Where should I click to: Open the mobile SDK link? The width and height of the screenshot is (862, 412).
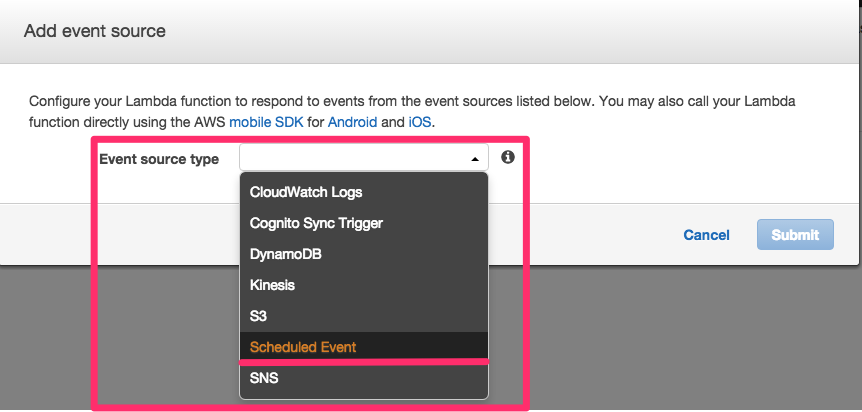click(x=266, y=122)
